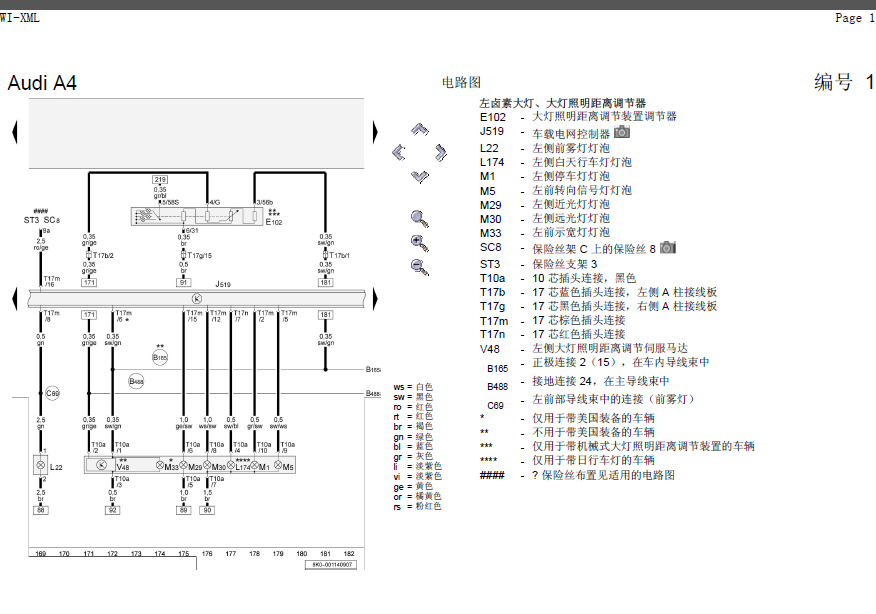Click the T17g/15 connector label

click(x=199, y=255)
